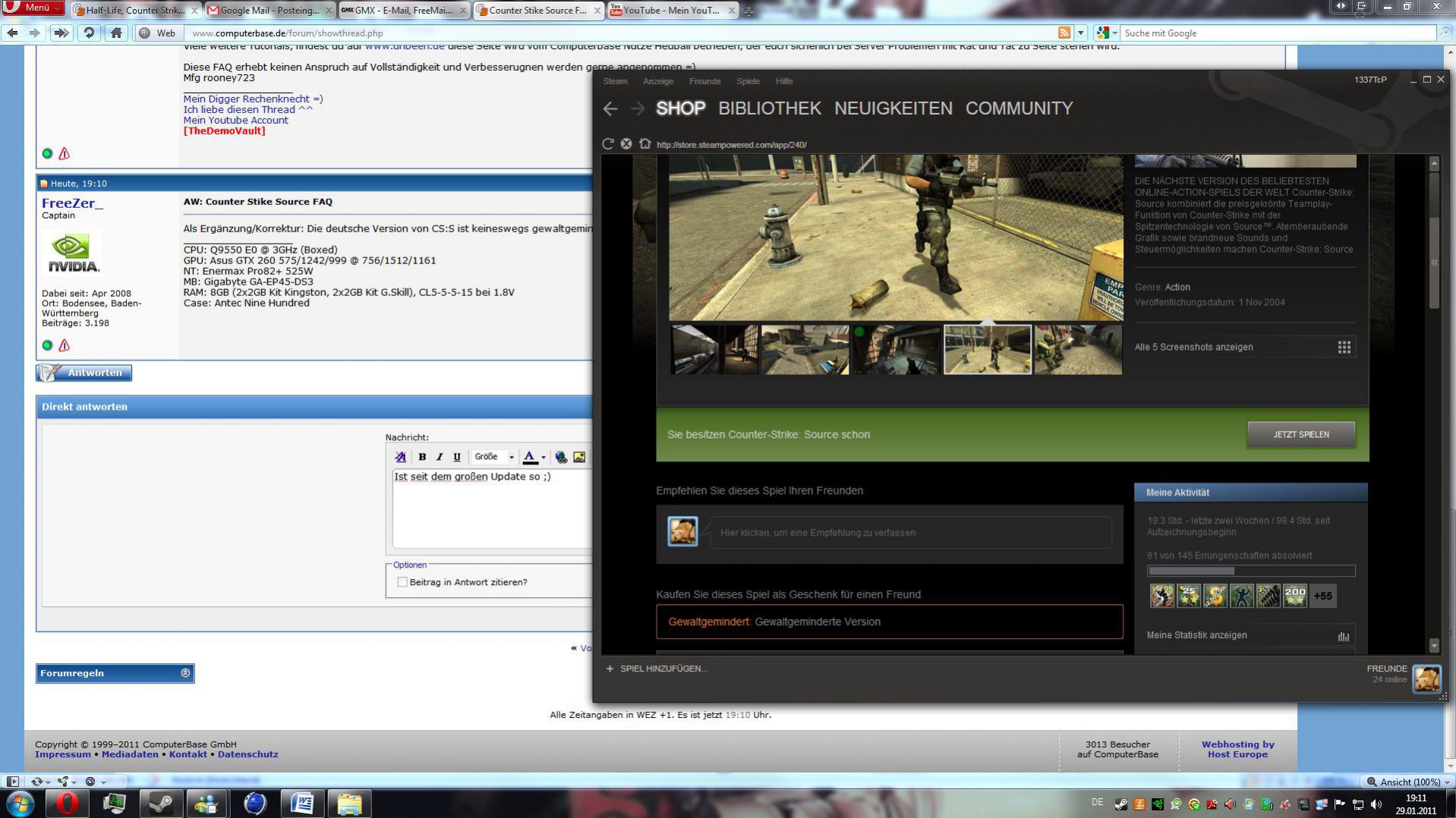
Task: Check Beitrag in Antwort zitieren checkbox
Action: tap(402, 582)
